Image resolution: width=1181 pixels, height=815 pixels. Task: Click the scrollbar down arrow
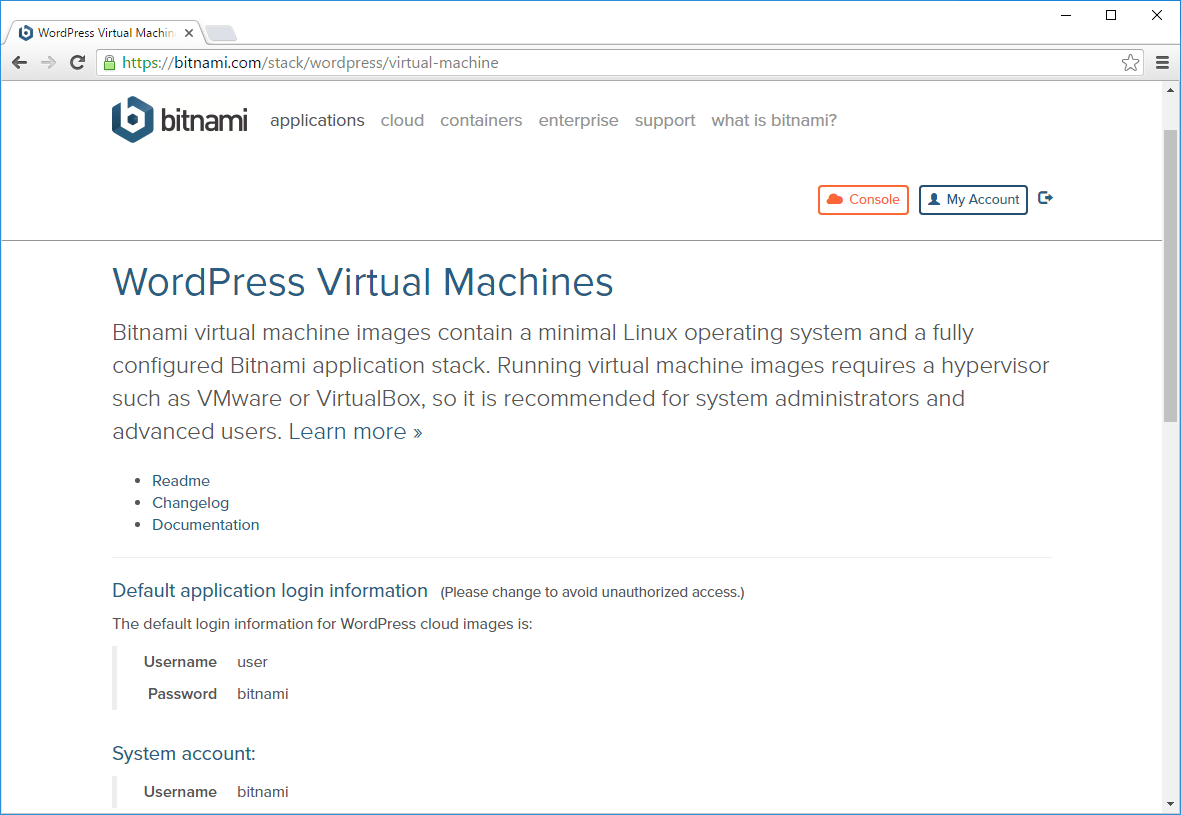coord(1170,805)
